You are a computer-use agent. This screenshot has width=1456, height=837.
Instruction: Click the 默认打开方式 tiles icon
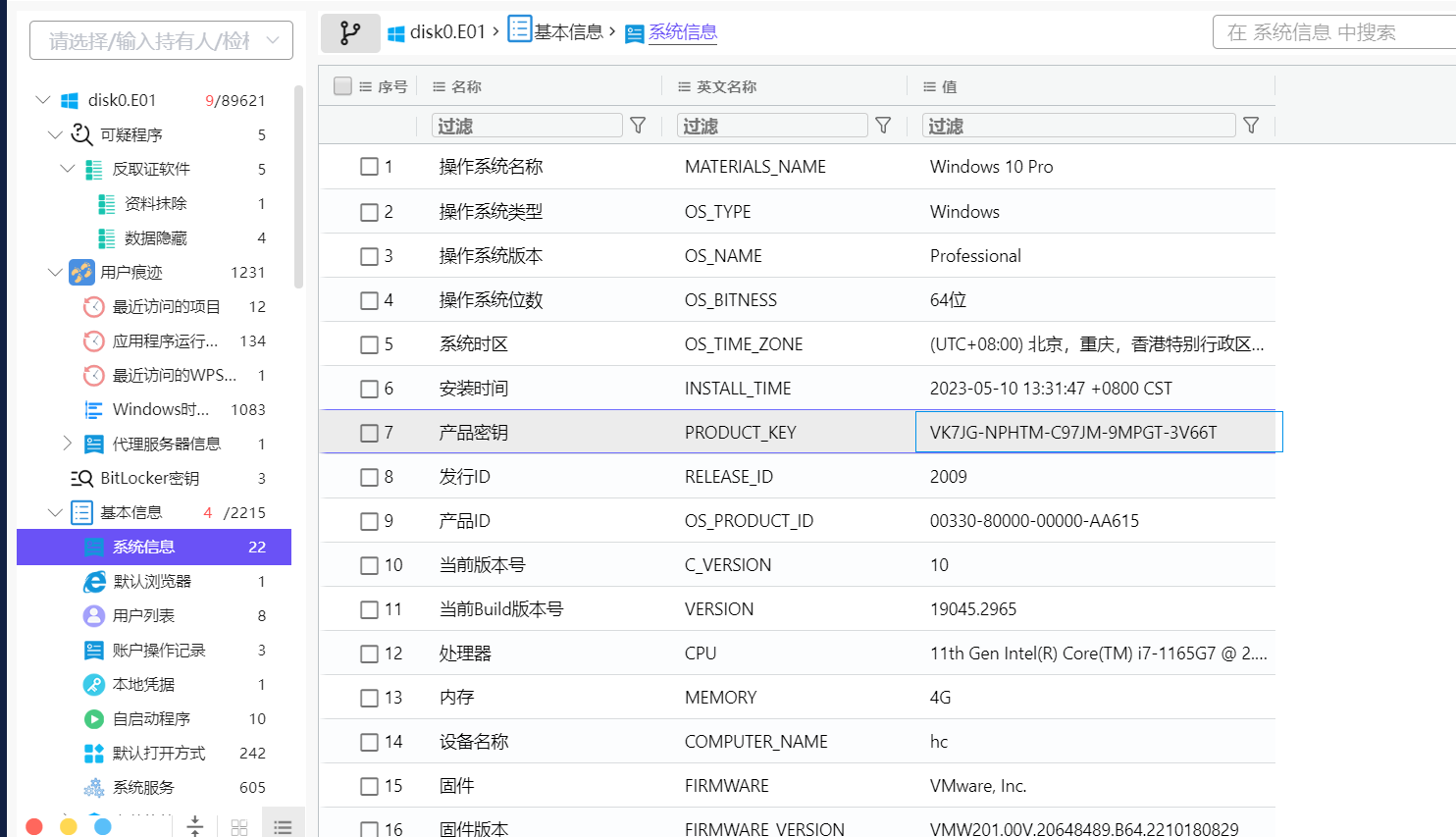[94, 754]
